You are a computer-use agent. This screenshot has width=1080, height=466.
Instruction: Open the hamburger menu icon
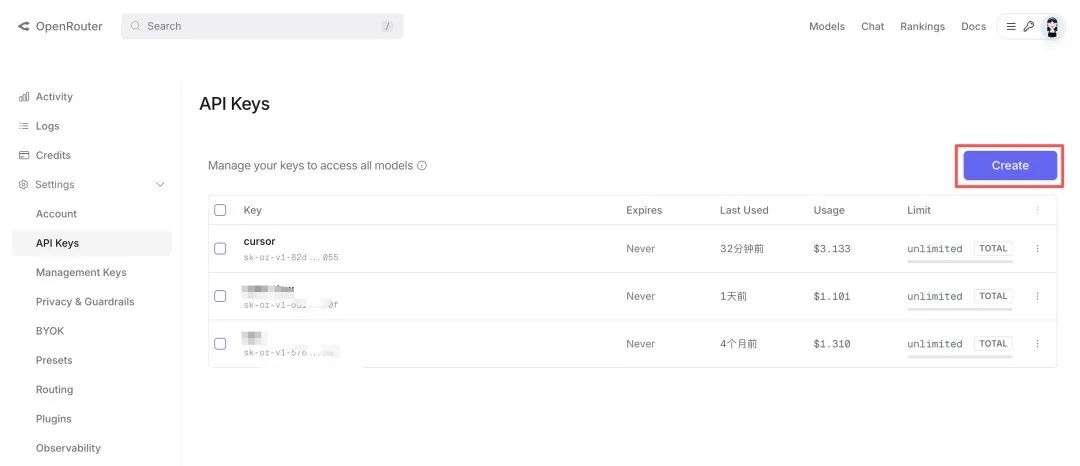(1011, 27)
